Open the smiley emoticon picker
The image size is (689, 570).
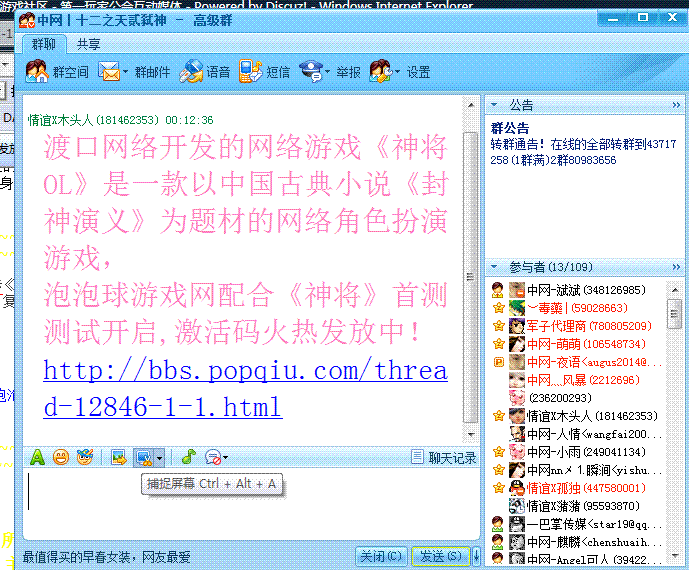(x=61, y=457)
